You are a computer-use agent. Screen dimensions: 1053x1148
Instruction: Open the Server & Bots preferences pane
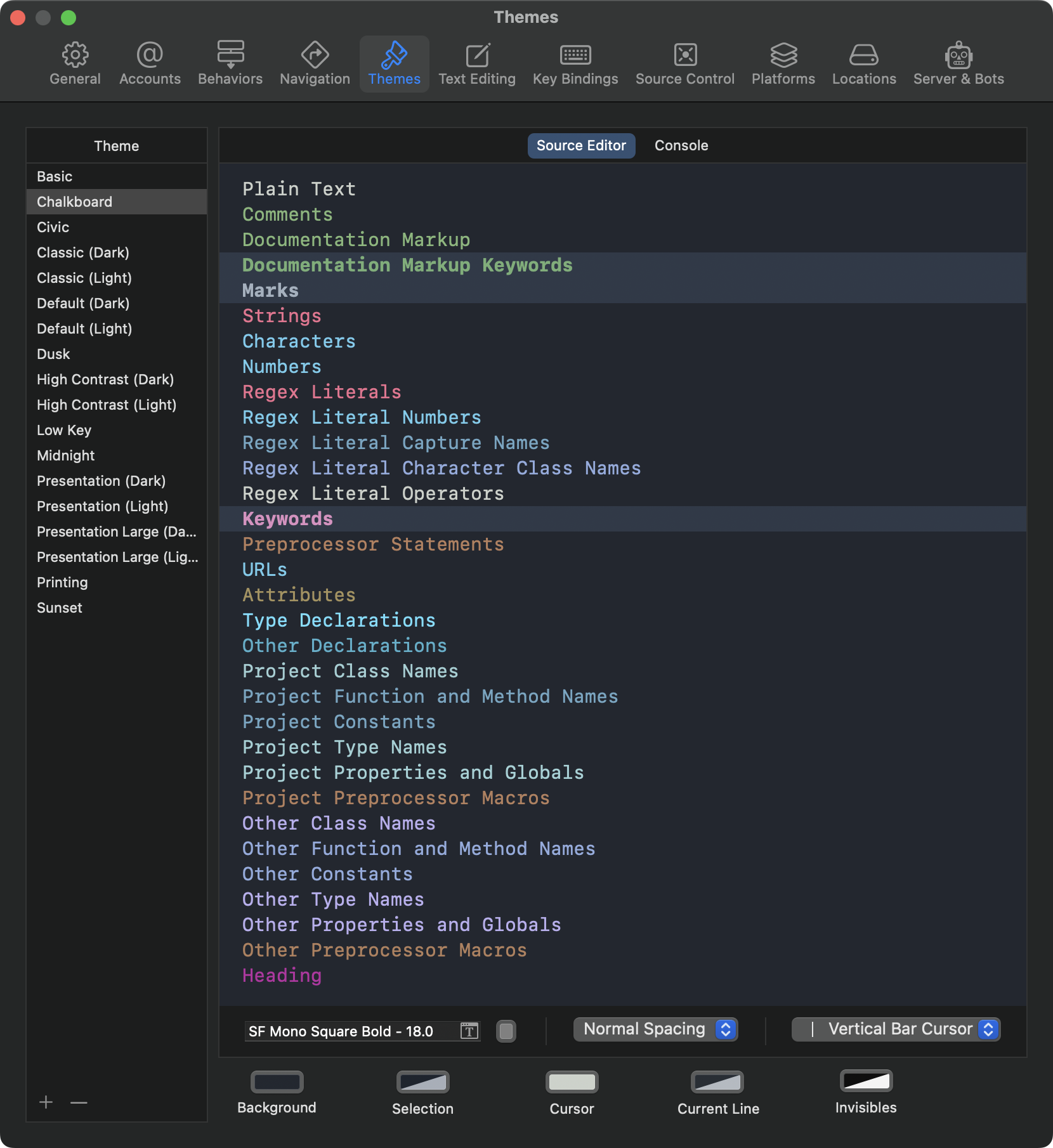click(x=958, y=64)
